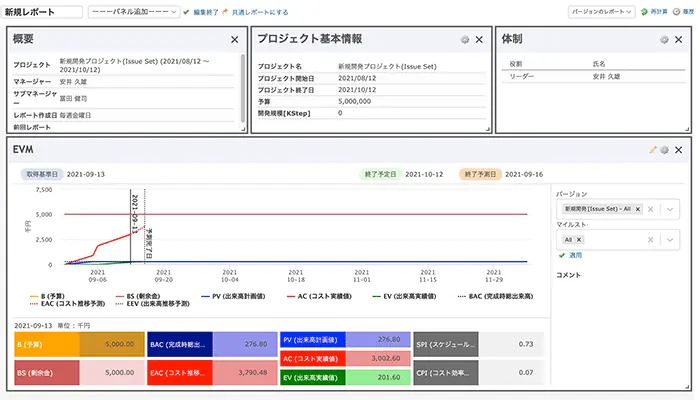The image size is (700, 400).
Task: Toggle EEV (出来高推移予測) legend item
Action: [x=153, y=304]
